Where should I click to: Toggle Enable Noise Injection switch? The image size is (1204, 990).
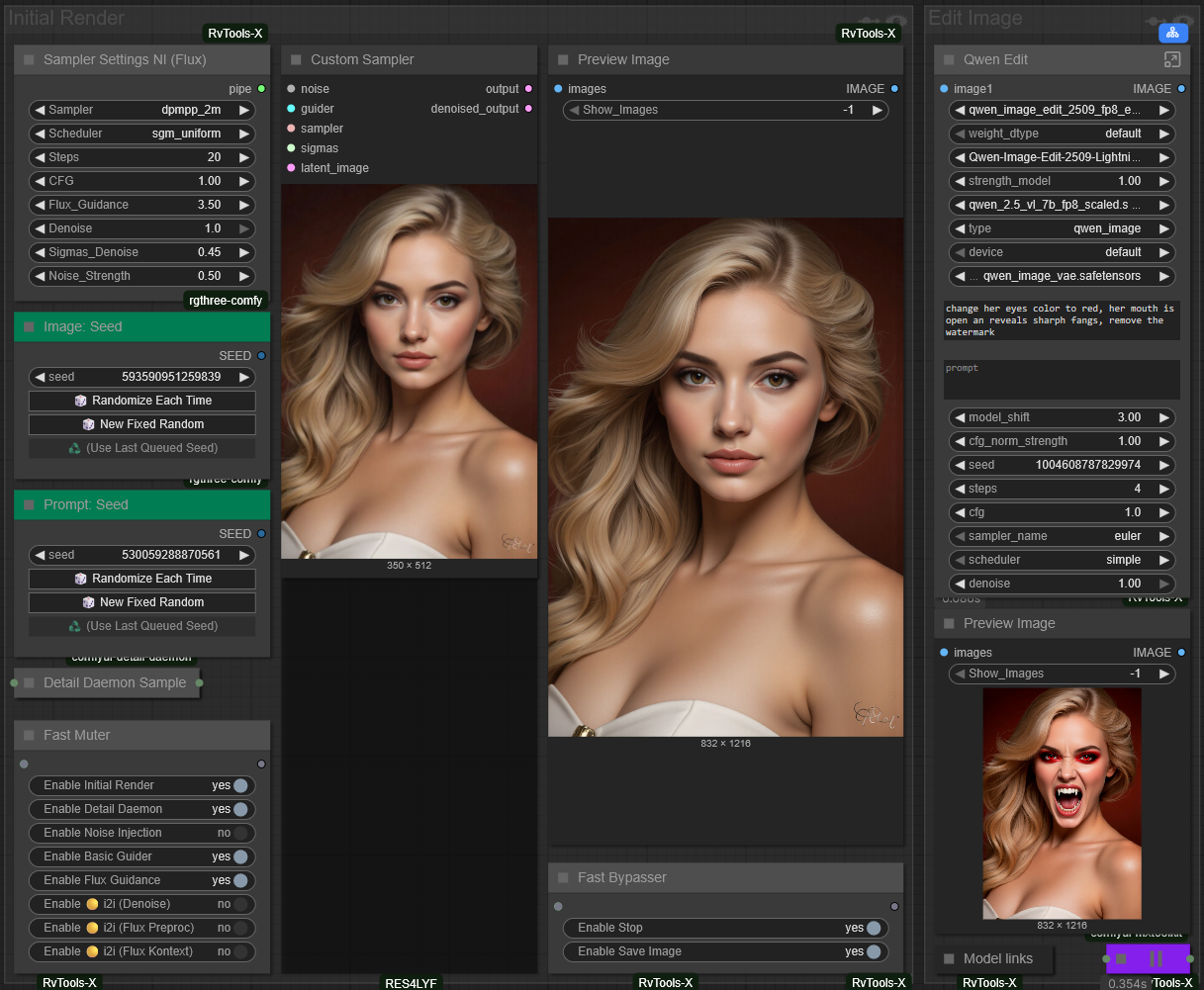tap(239, 833)
